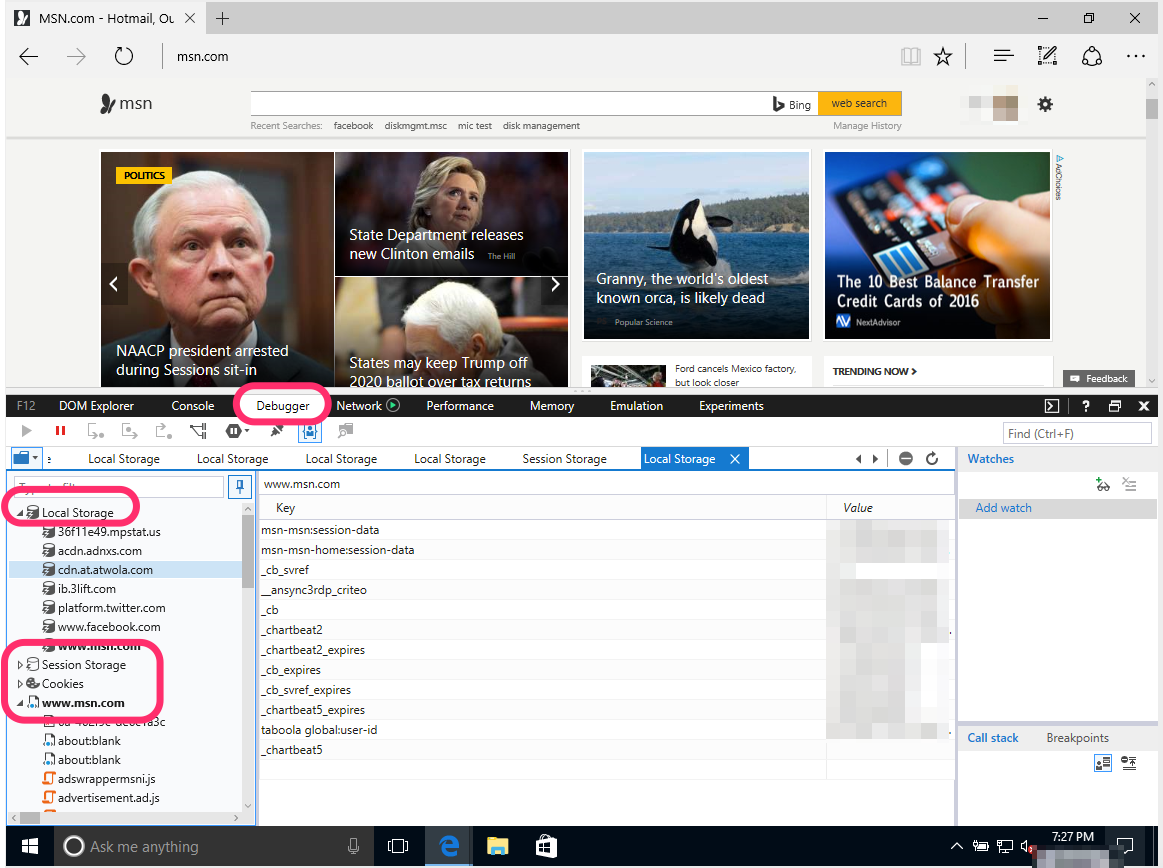The image size is (1163, 868).
Task: Select acdn.adnxs.com storage entry
Action: (99, 550)
